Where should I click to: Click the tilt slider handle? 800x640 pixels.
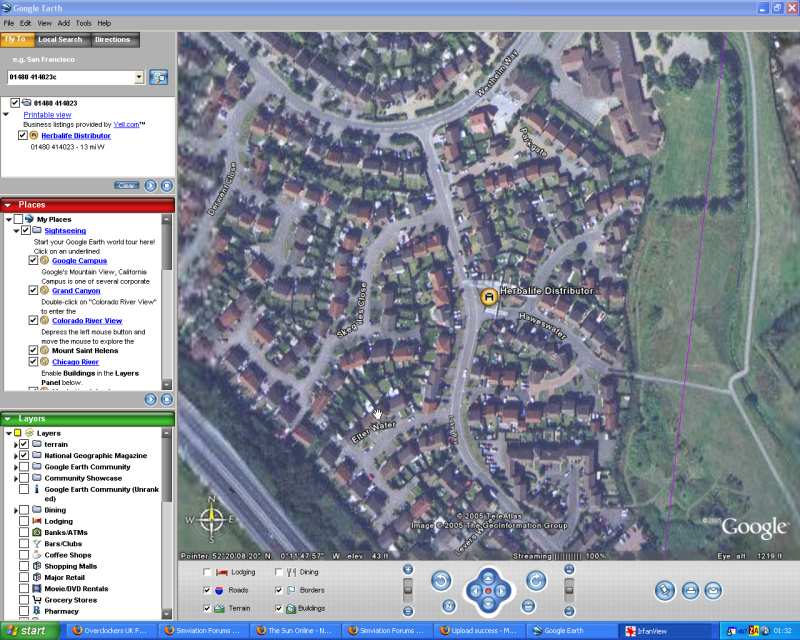click(569, 589)
